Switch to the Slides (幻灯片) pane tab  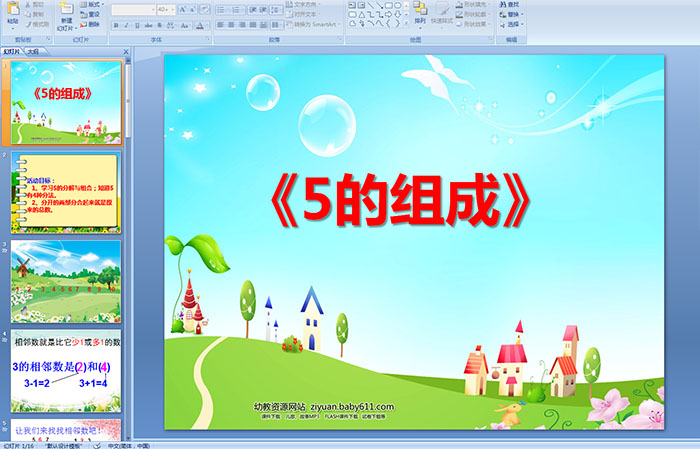pyautogui.click(x=11, y=52)
